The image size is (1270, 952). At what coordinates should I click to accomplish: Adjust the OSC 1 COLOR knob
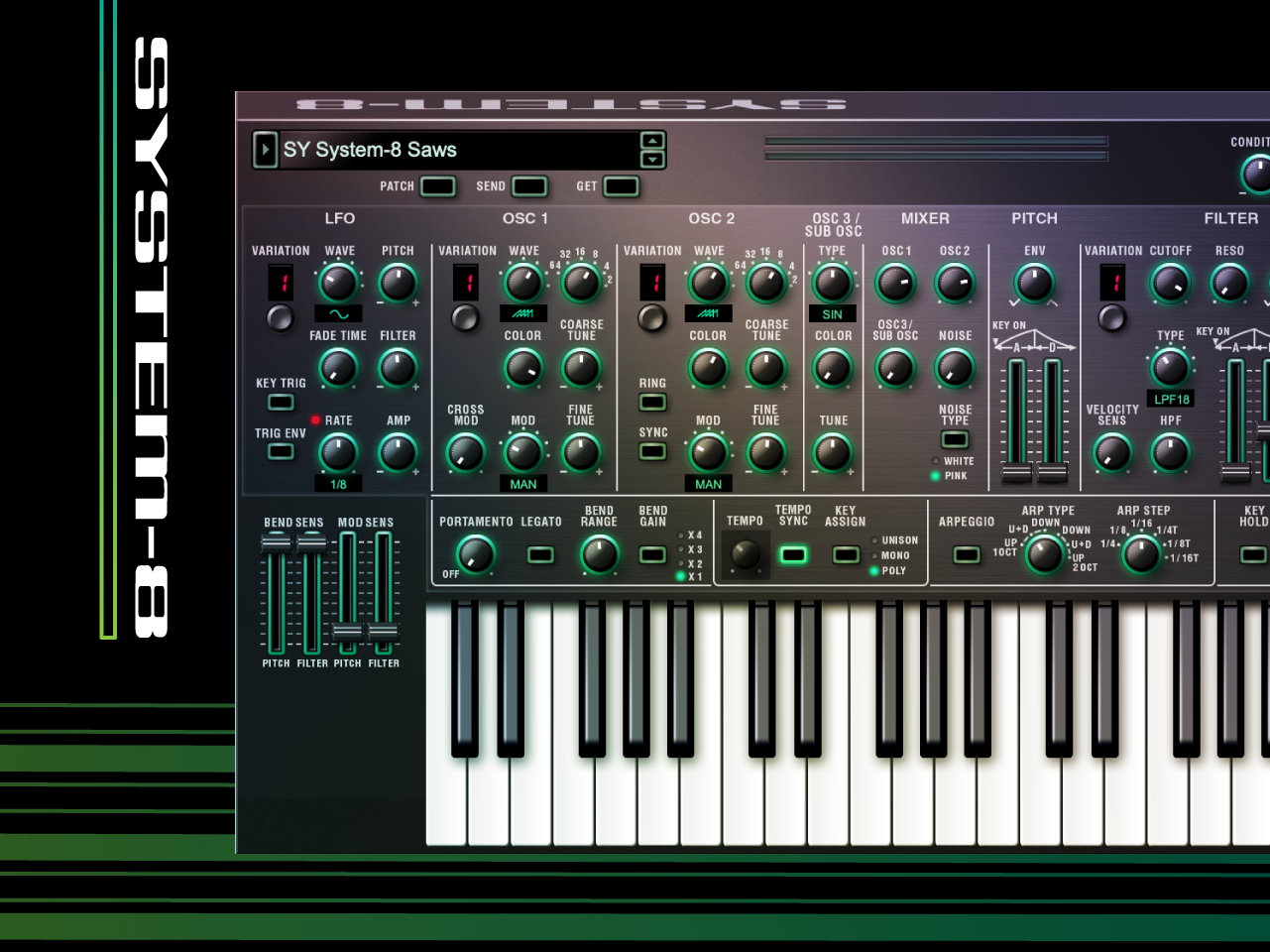522,369
